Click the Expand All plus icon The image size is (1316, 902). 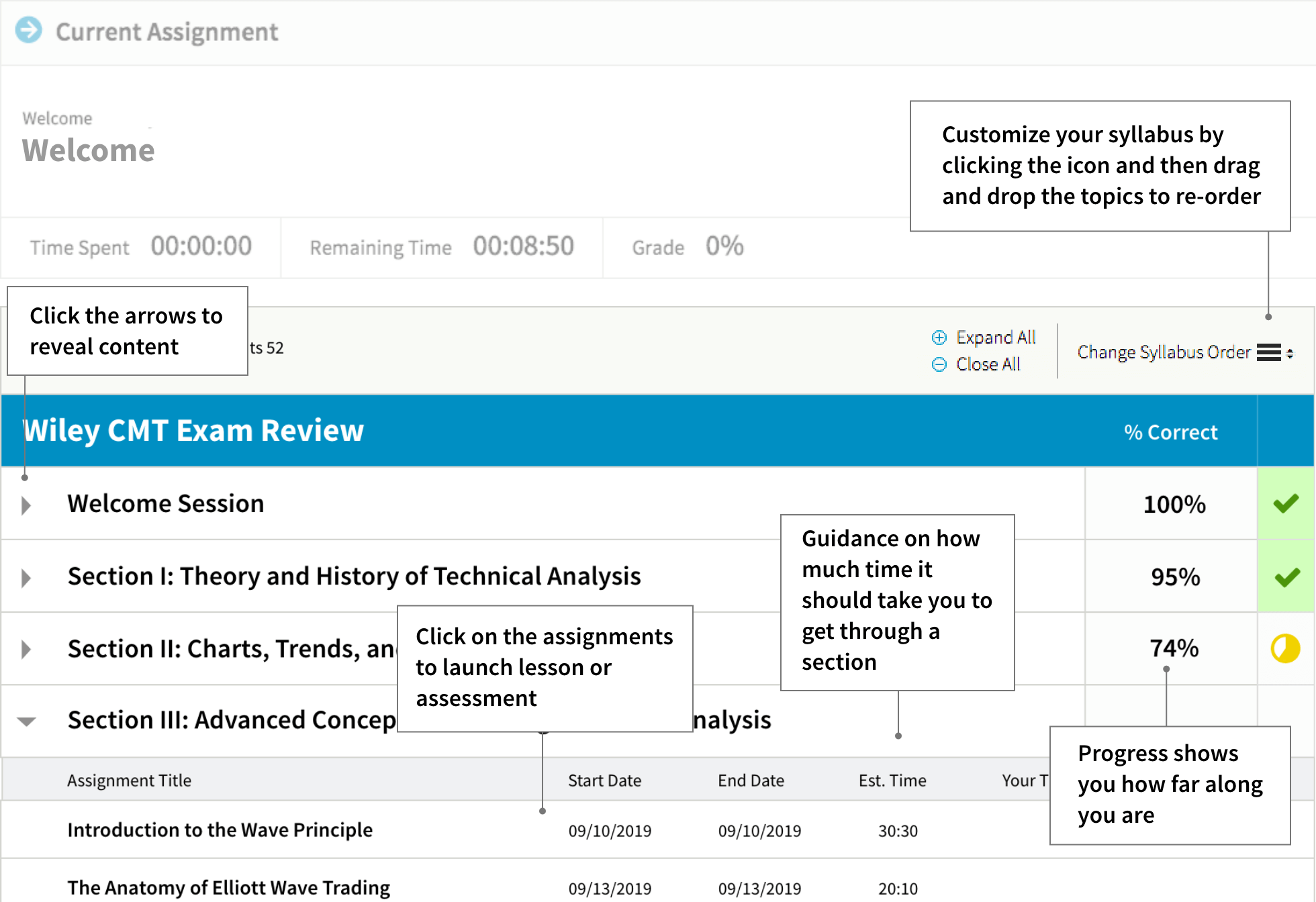click(x=939, y=338)
